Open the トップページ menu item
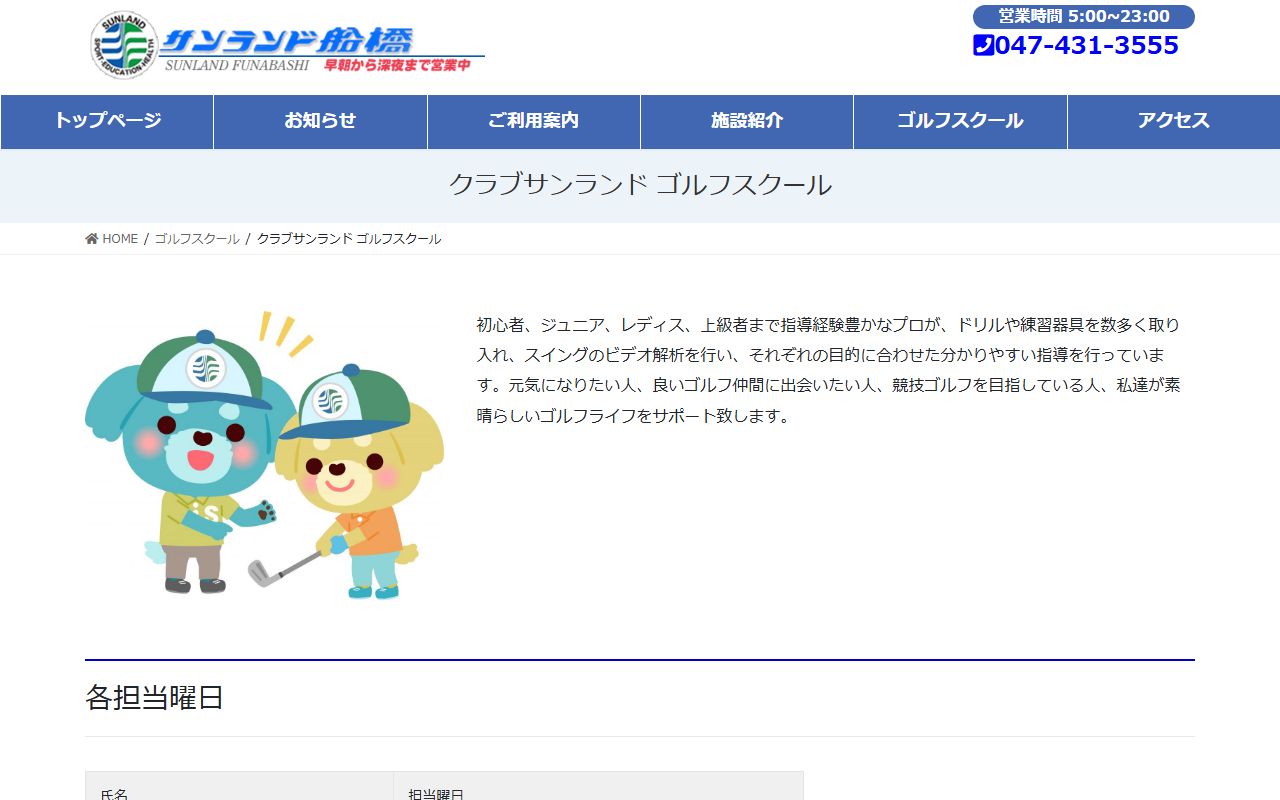 [107, 121]
